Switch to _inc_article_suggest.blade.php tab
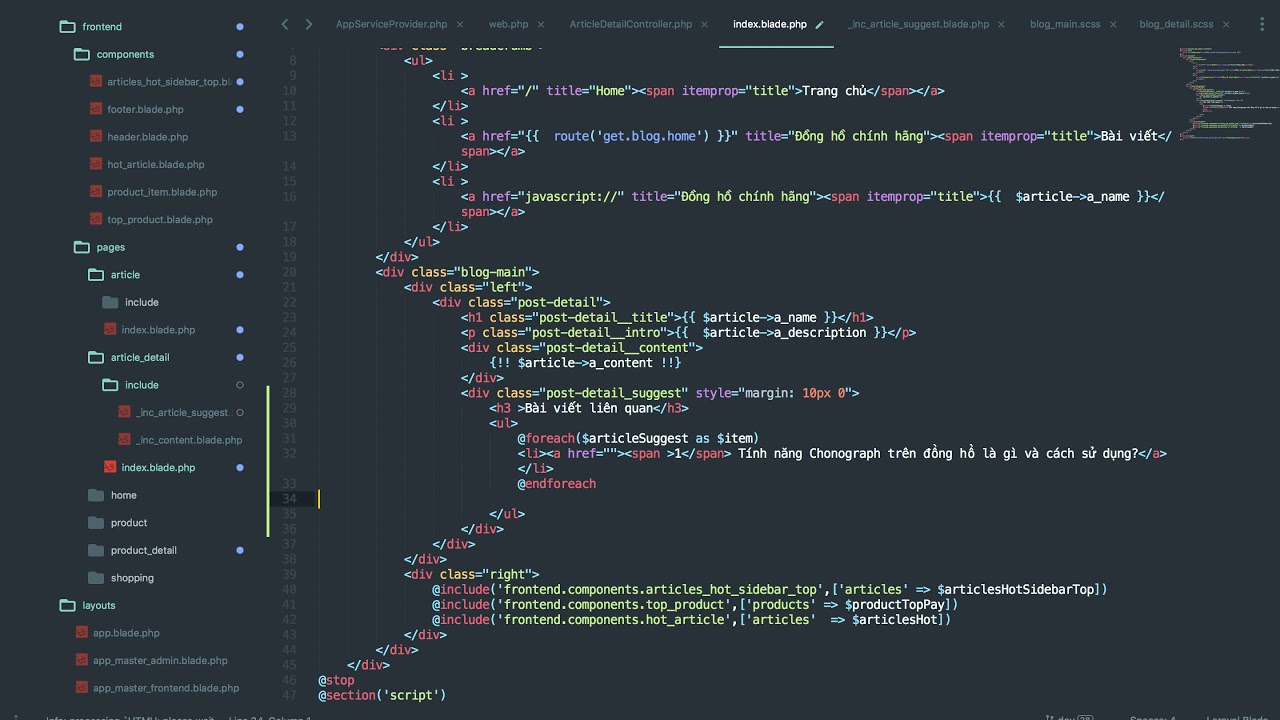 tap(918, 24)
